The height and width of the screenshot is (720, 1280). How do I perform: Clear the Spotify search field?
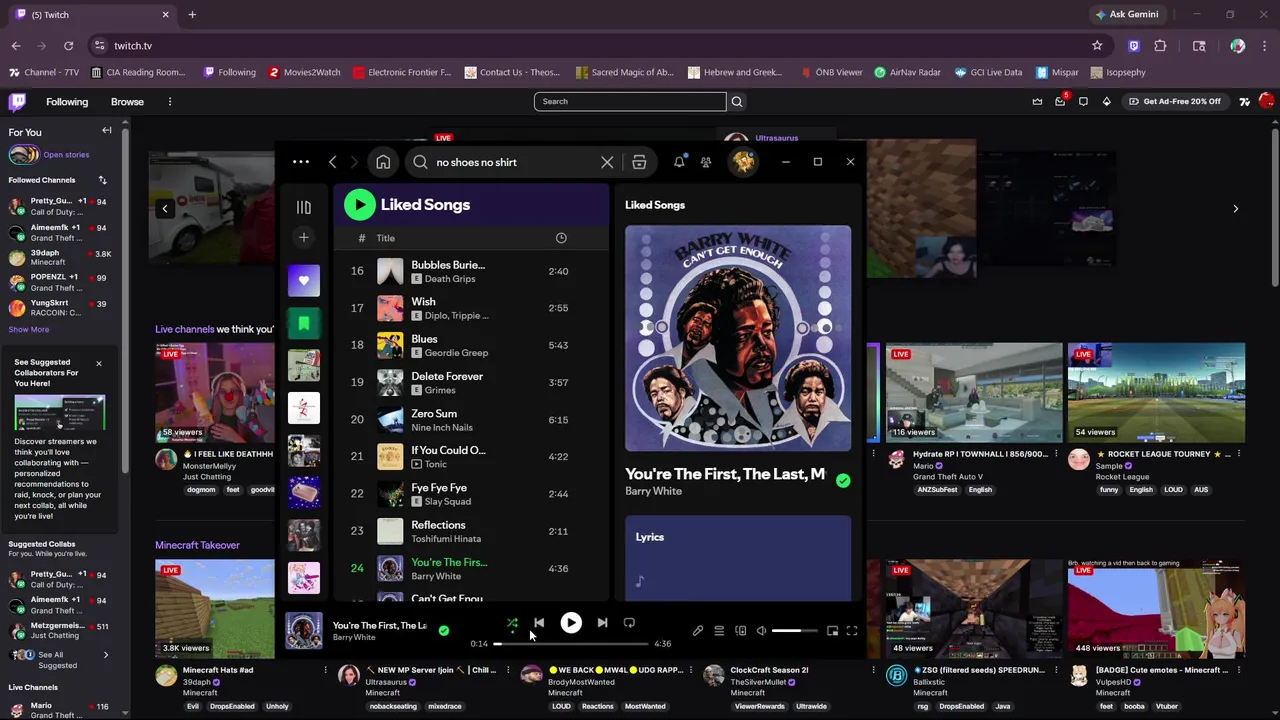pyautogui.click(x=607, y=162)
